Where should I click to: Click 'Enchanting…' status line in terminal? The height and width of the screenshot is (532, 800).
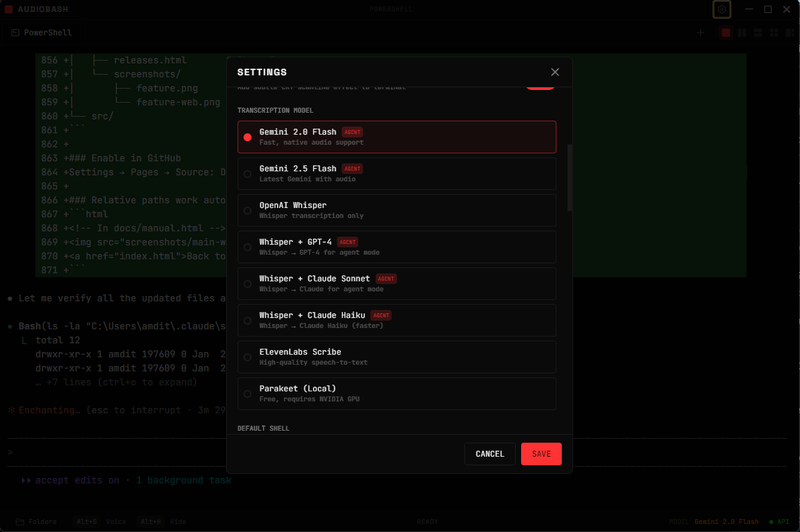(117, 410)
